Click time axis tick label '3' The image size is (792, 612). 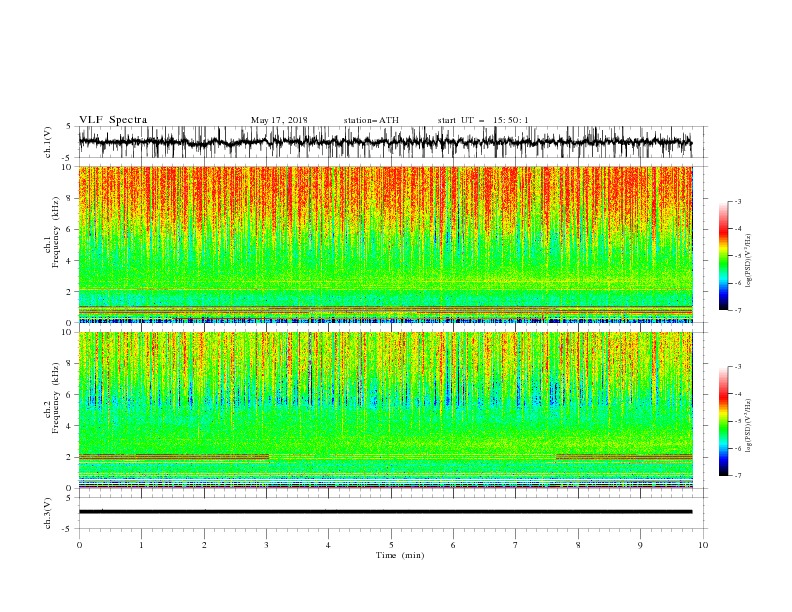coord(266,545)
